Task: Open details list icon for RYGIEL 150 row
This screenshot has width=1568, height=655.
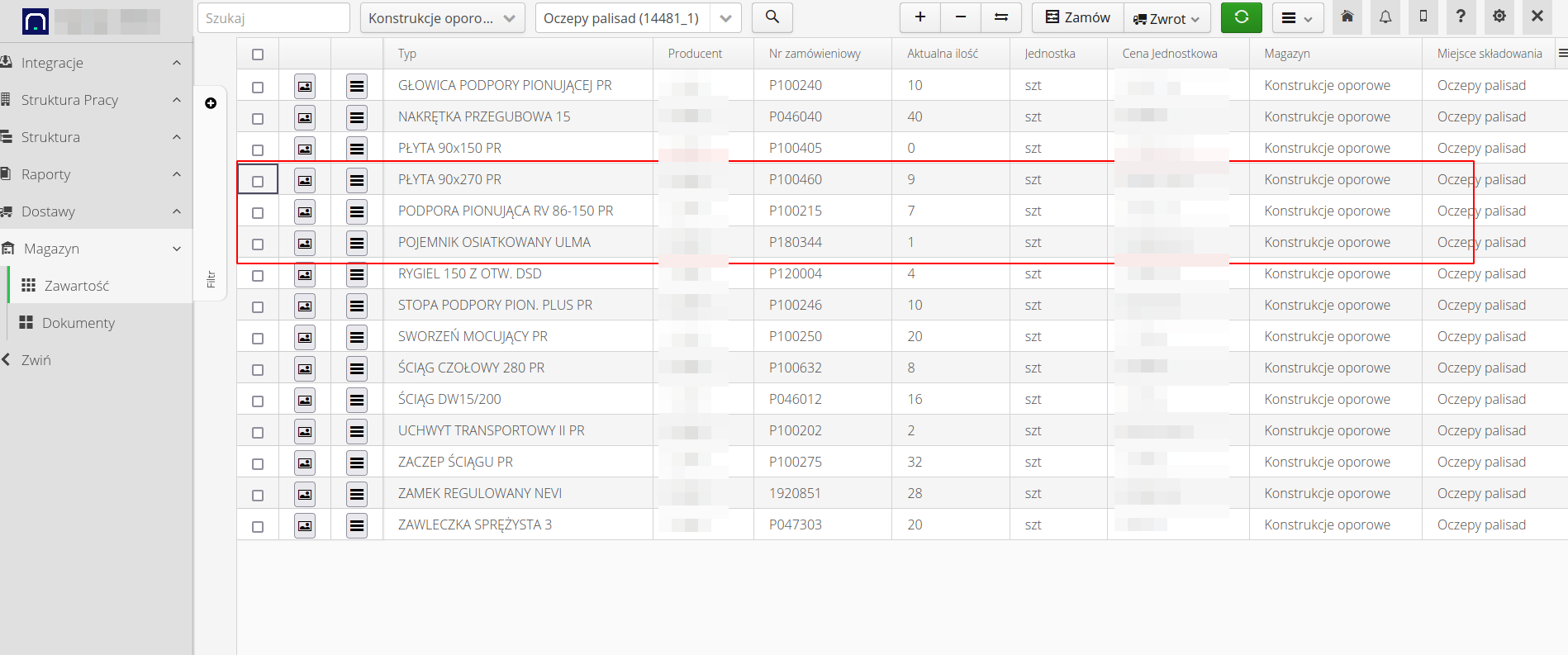Action: [357, 274]
